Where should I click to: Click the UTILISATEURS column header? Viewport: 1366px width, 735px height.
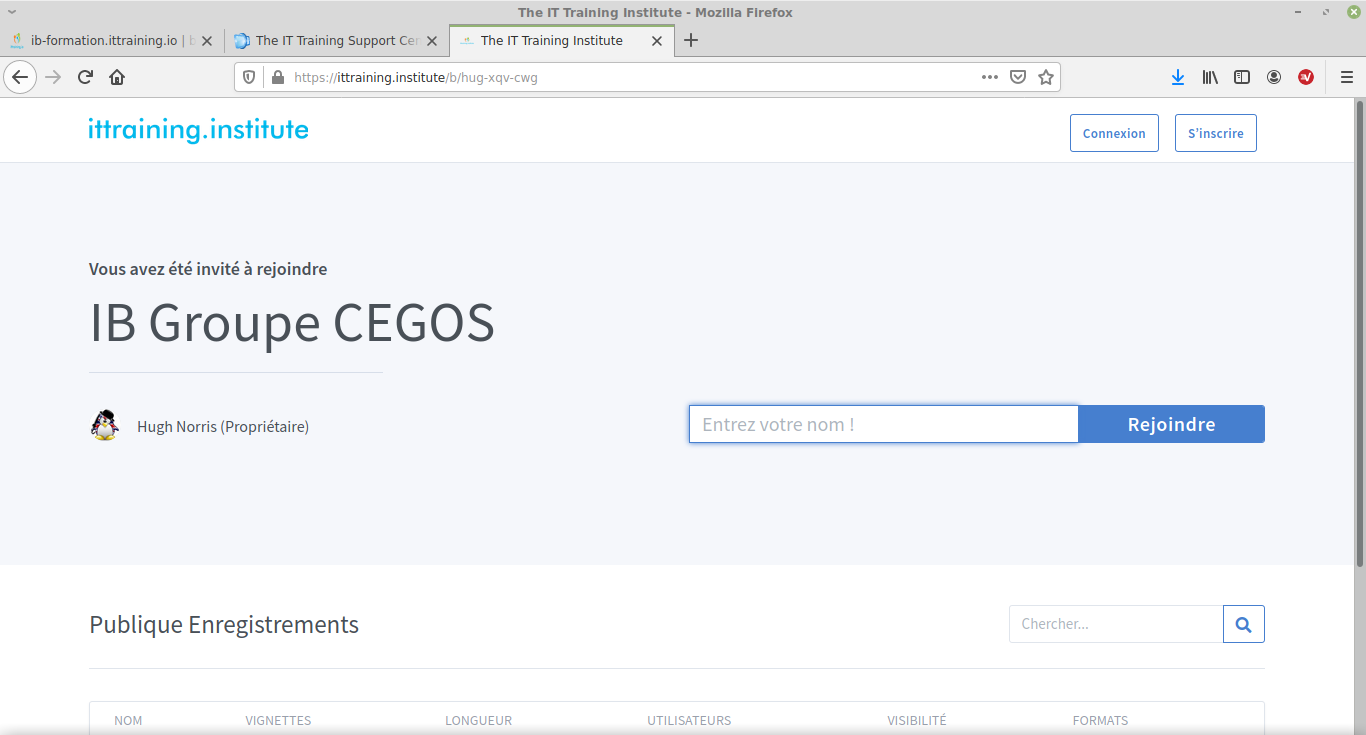click(689, 720)
